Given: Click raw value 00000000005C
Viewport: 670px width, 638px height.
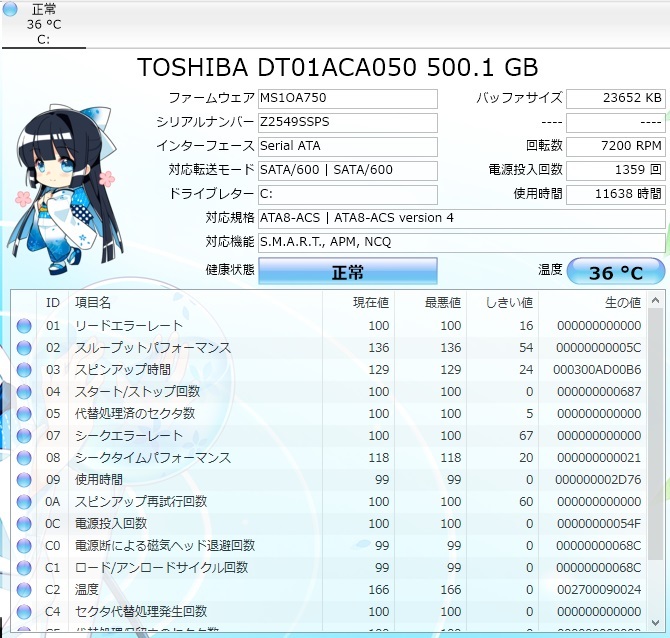Looking at the screenshot, I should 599,348.
